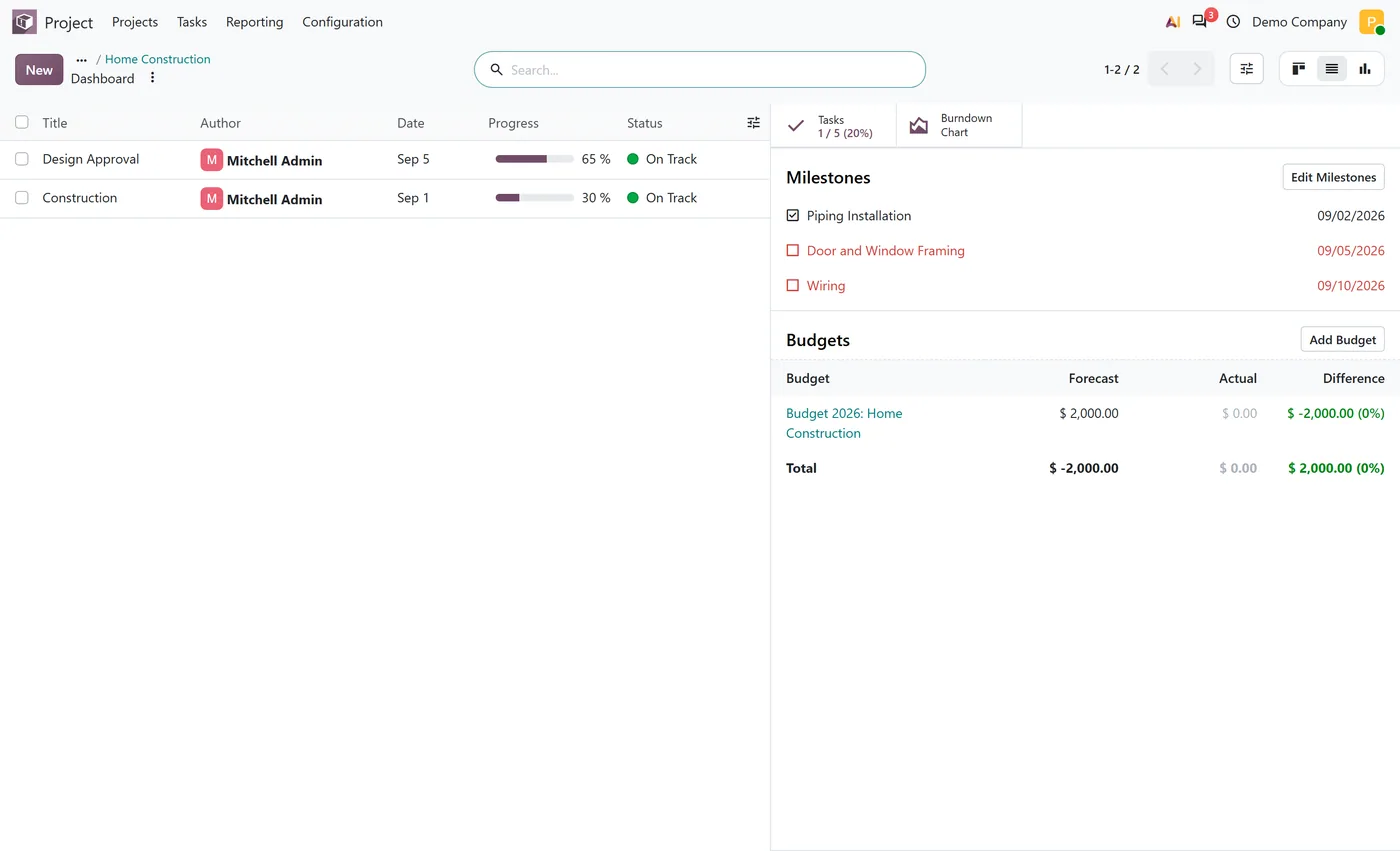The image size is (1400, 851).
Task: Sort the list by the Date column
Action: [x=411, y=123]
